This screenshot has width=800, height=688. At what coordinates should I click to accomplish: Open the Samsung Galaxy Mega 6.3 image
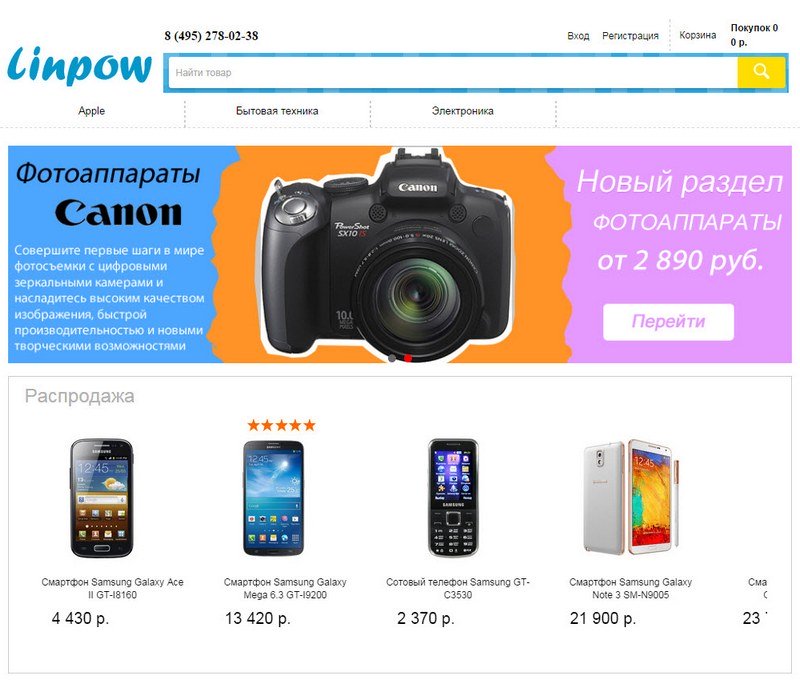[x=273, y=498]
